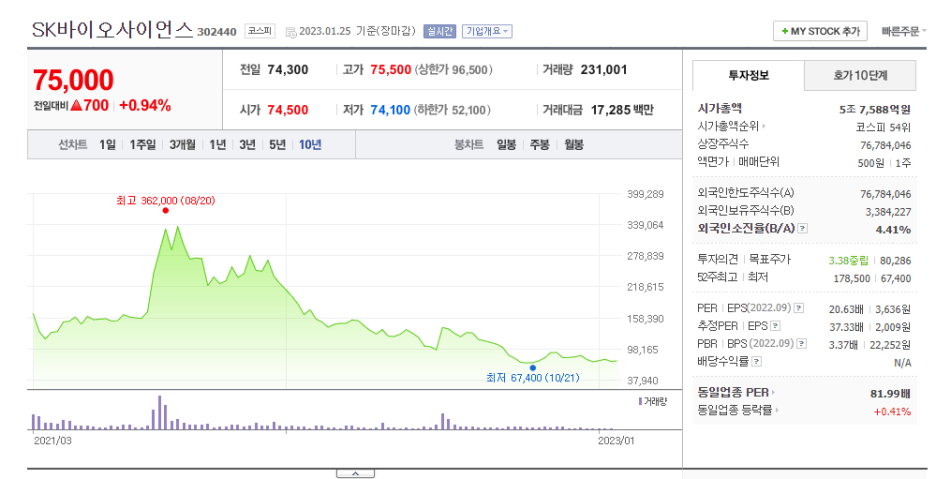
Task: Select the 1년 line chart period
Action: point(217,145)
